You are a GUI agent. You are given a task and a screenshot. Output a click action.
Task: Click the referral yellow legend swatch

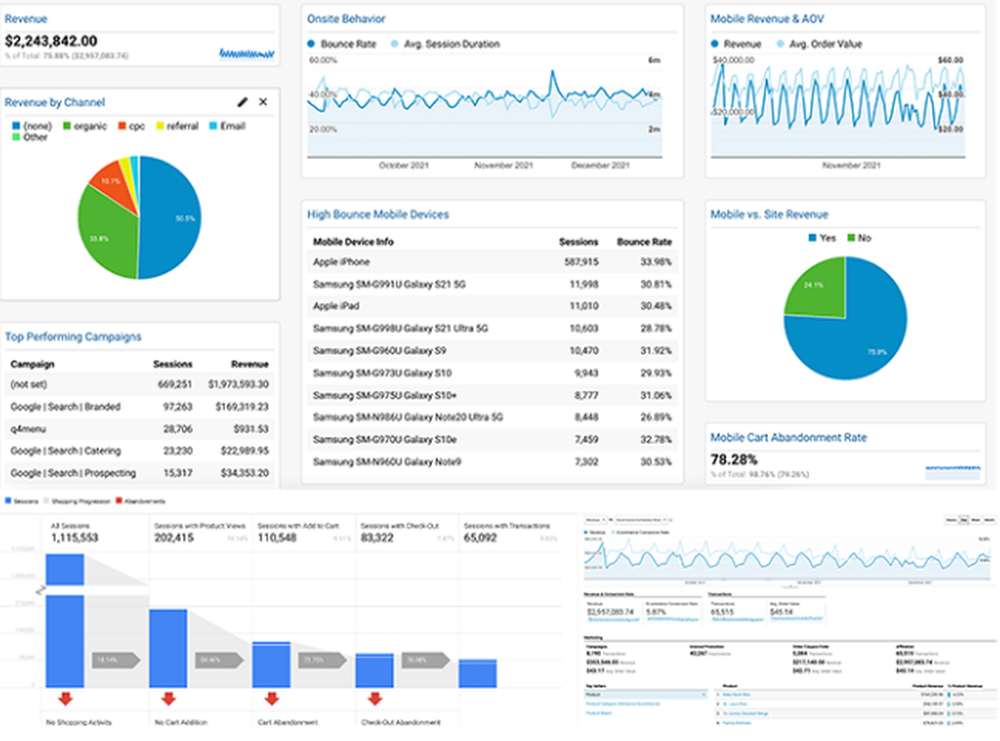(160, 126)
